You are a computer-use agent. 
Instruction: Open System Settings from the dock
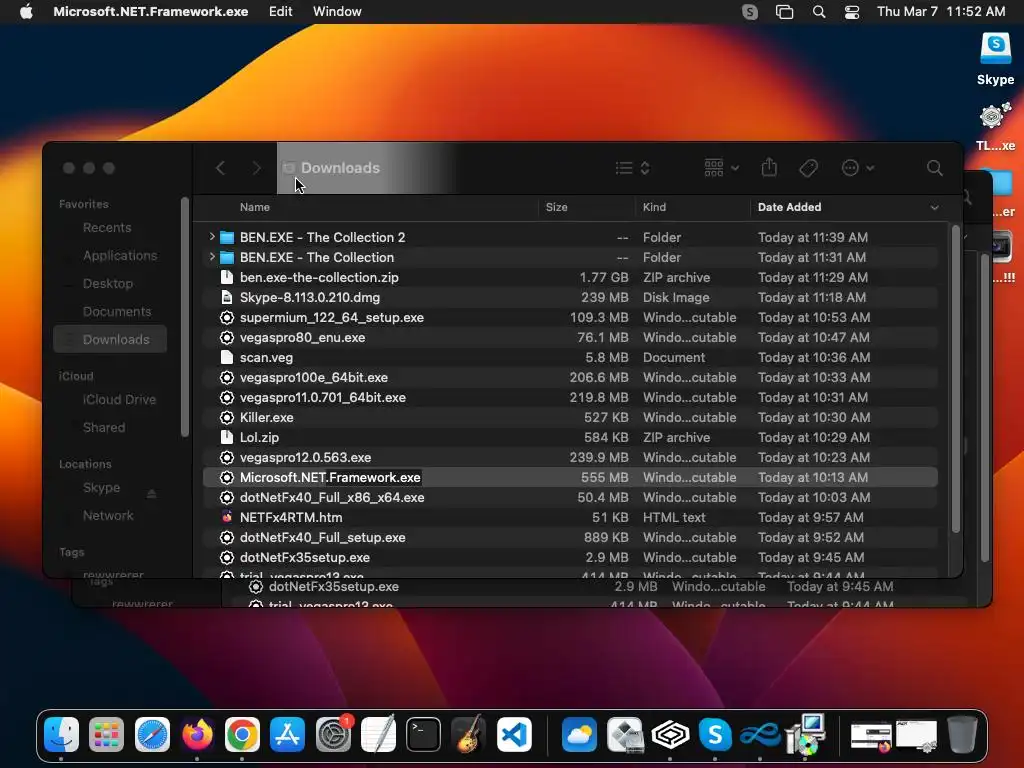click(x=333, y=735)
